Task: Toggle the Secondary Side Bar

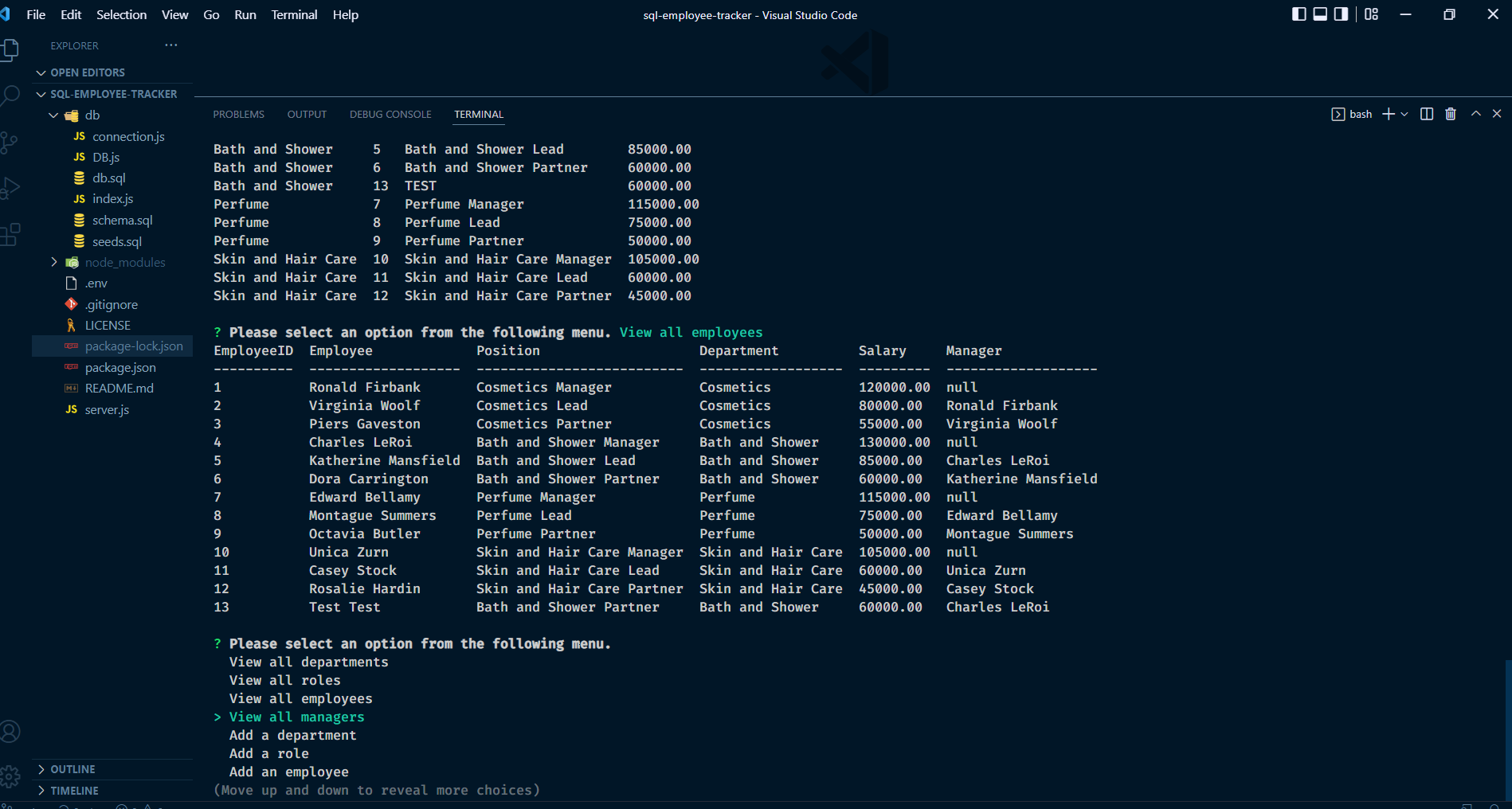Action: (1342, 14)
